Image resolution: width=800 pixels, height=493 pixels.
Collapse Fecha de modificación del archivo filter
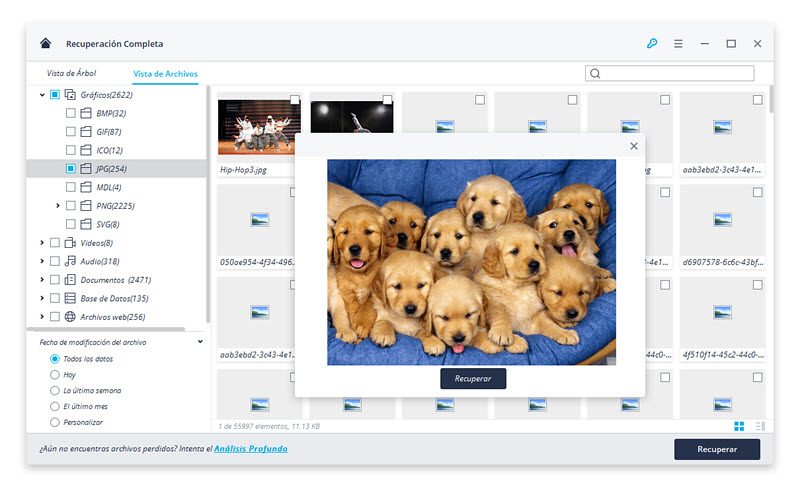pyautogui.click(x=200, y=342)
